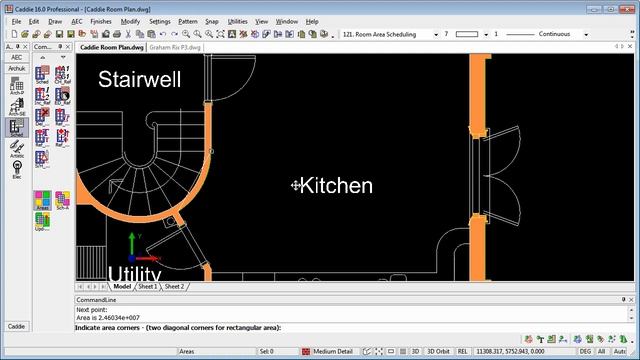
Task: Select the Model layout tab
Action: 122,287
